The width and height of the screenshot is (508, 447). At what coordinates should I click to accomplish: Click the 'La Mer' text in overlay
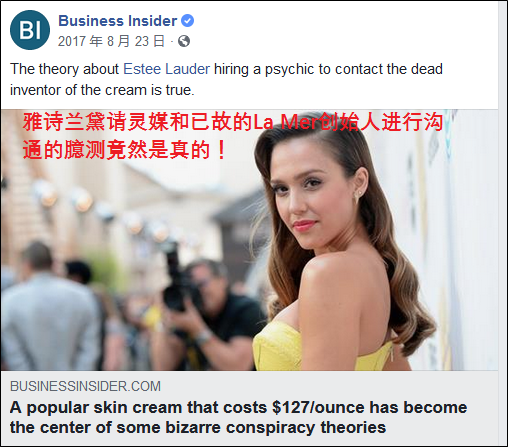286,123
